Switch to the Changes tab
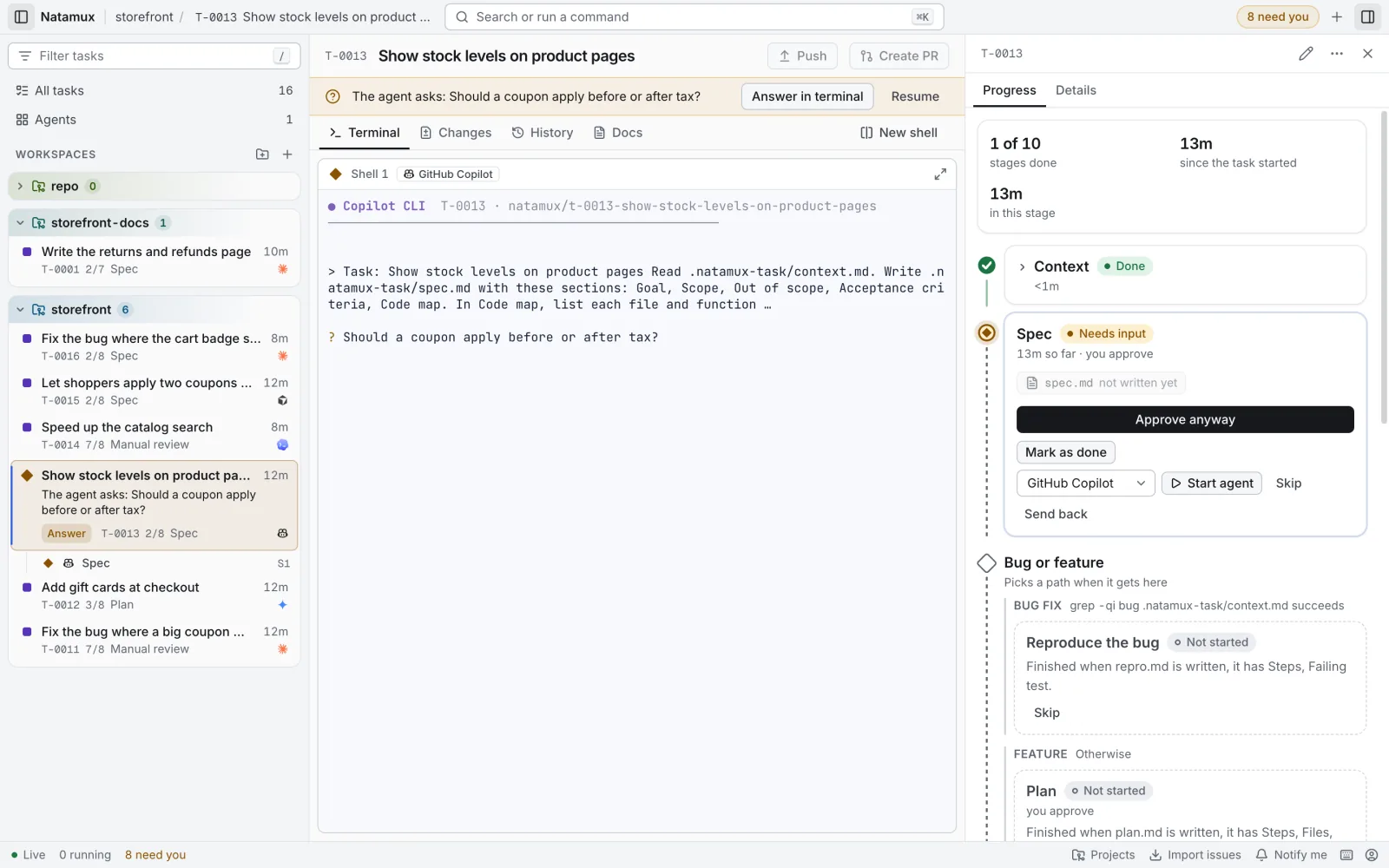Screen dimensions: 1389x868 tap(456, 133)
